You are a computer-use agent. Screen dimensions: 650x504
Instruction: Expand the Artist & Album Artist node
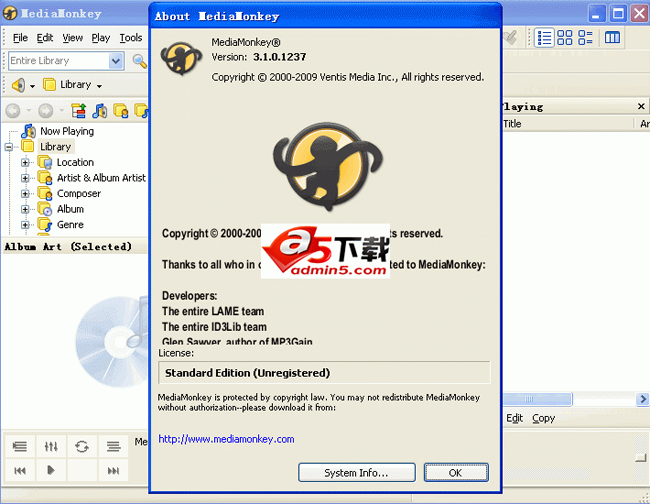click(25, 178)
